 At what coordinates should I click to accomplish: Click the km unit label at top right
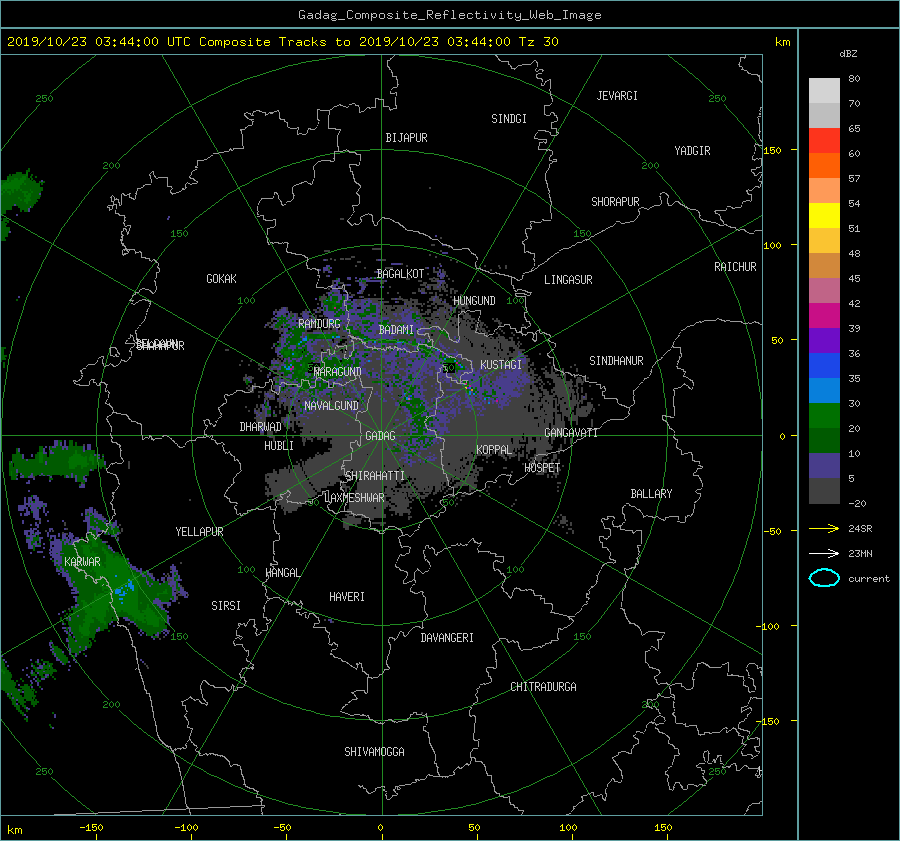click(782, 42)
